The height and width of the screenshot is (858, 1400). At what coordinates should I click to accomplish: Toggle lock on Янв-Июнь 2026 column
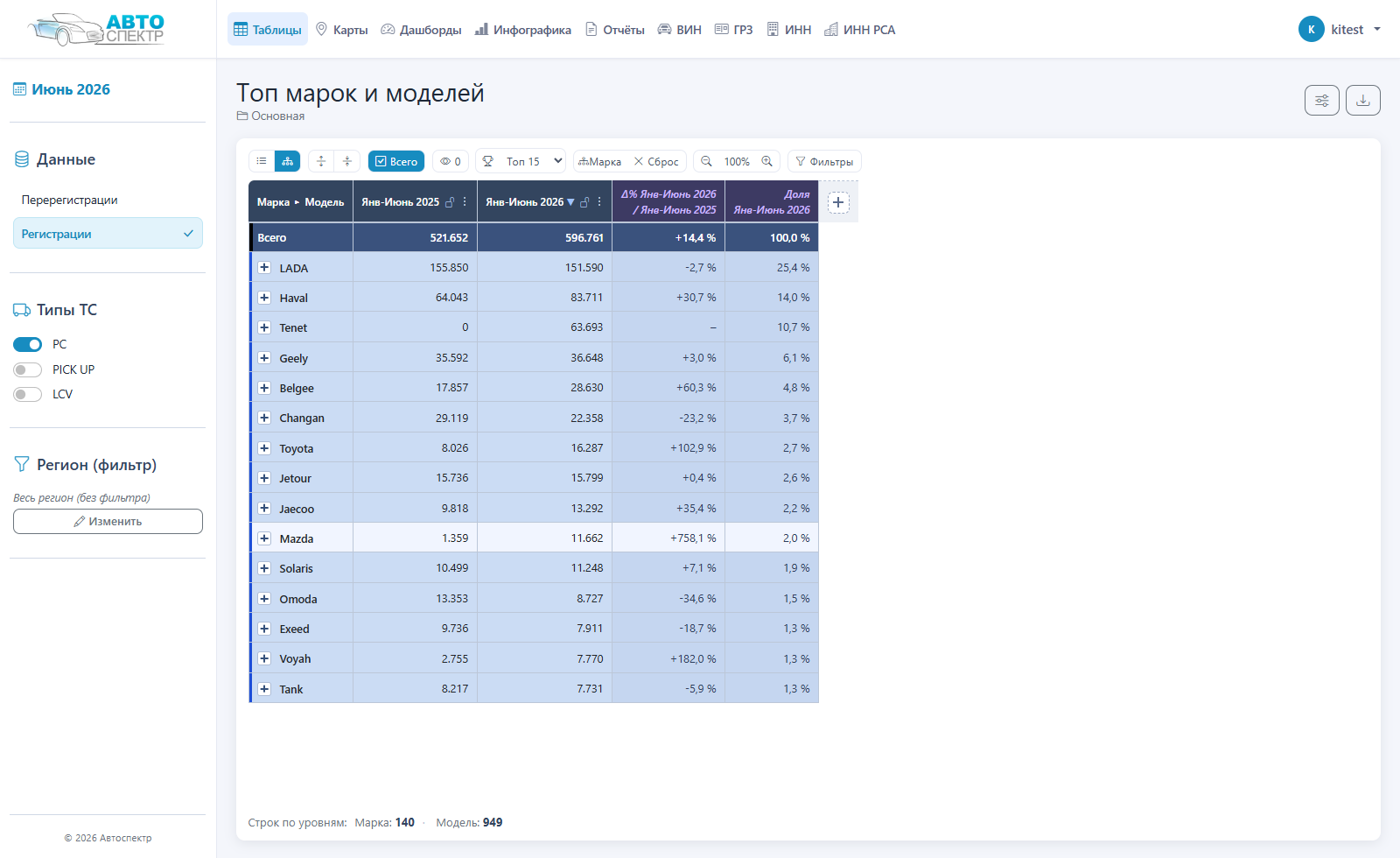point(584,202)
